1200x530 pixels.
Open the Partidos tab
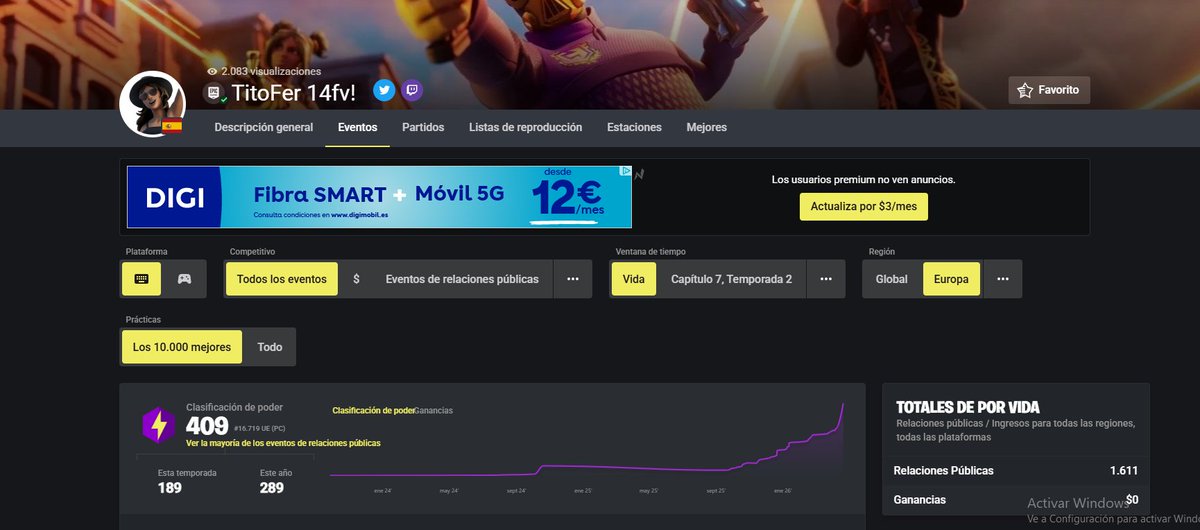tap(423, 128)
